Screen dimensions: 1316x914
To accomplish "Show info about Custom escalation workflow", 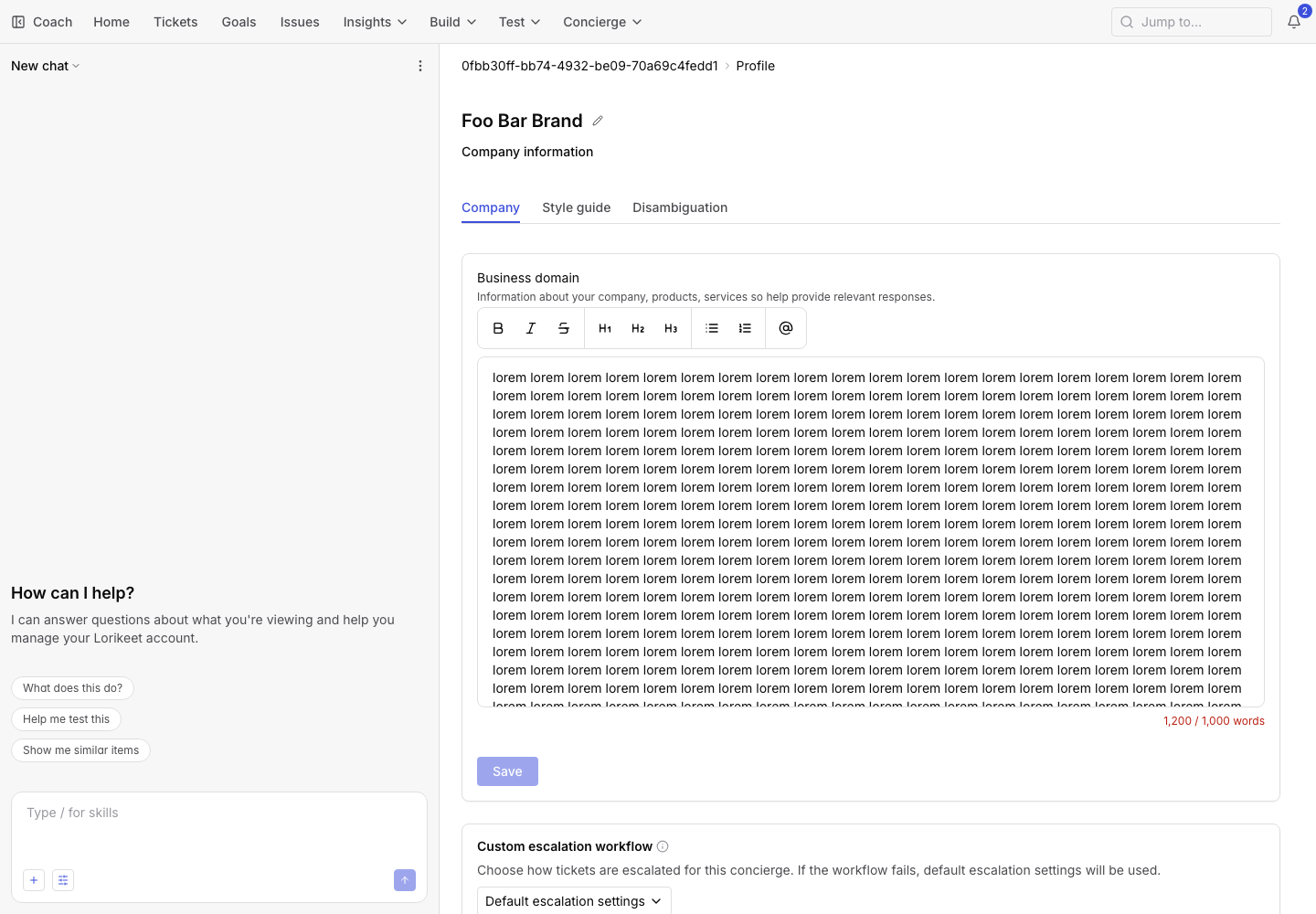I will coord(663,846).
